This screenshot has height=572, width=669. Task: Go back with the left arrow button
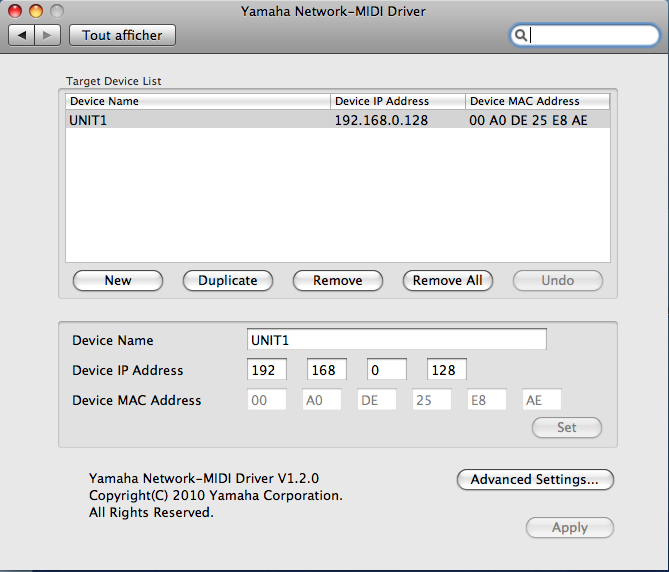coord(21,35)
